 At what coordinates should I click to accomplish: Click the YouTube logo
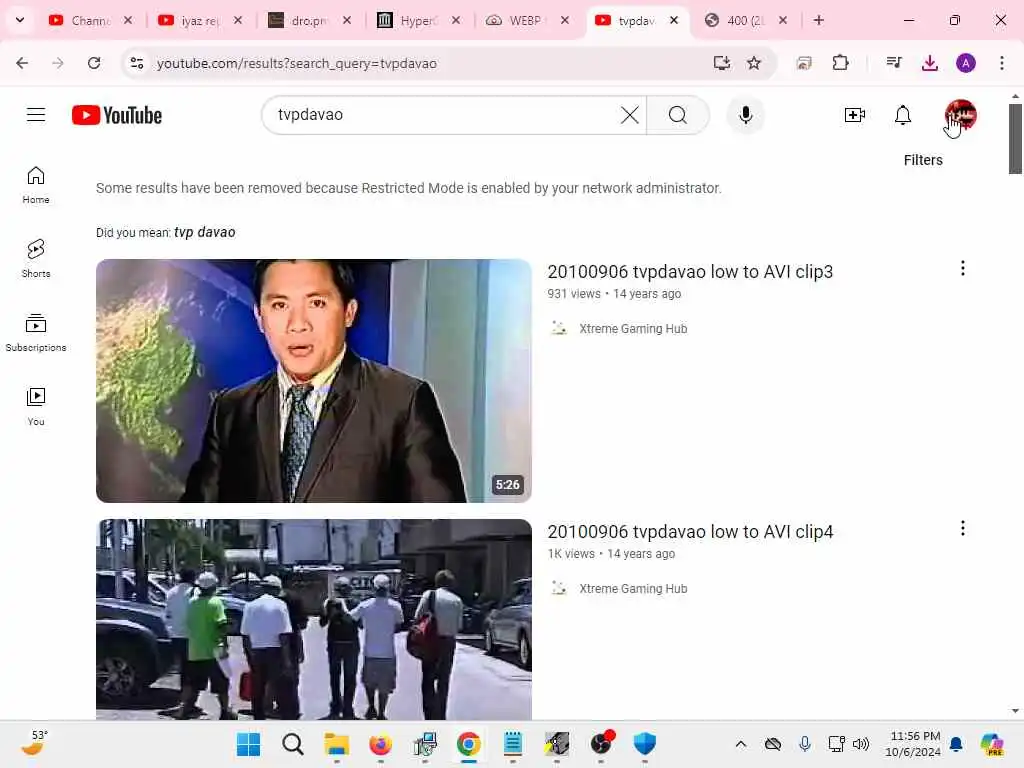(116, 115)
